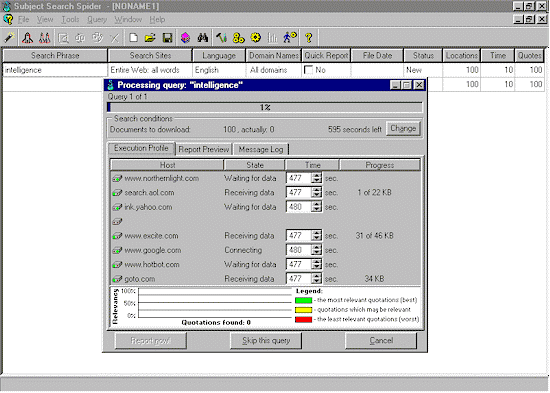Click the gray bar chart toolbar icon
Screen dimensions: 550x393
(x=273, y=38)
